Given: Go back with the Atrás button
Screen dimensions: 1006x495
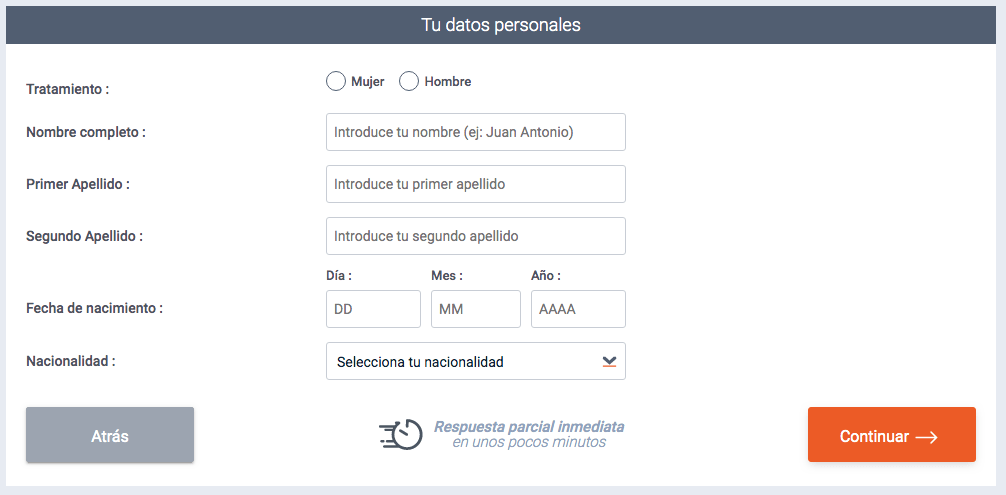Looking at the screenshot, I should (110, 435).
